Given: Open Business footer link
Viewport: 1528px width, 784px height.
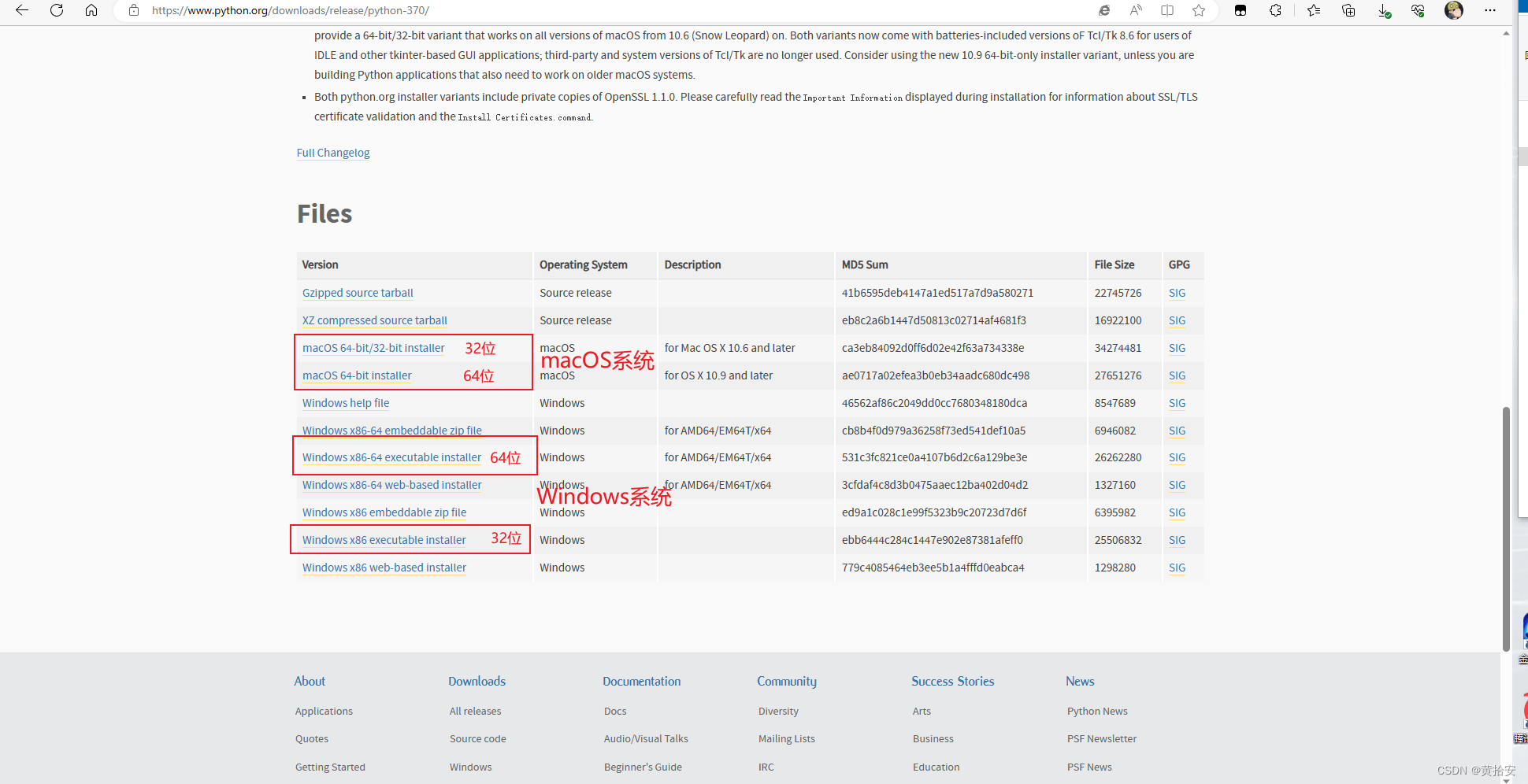Looking at the screenshot, I should (x=933, y=738).
